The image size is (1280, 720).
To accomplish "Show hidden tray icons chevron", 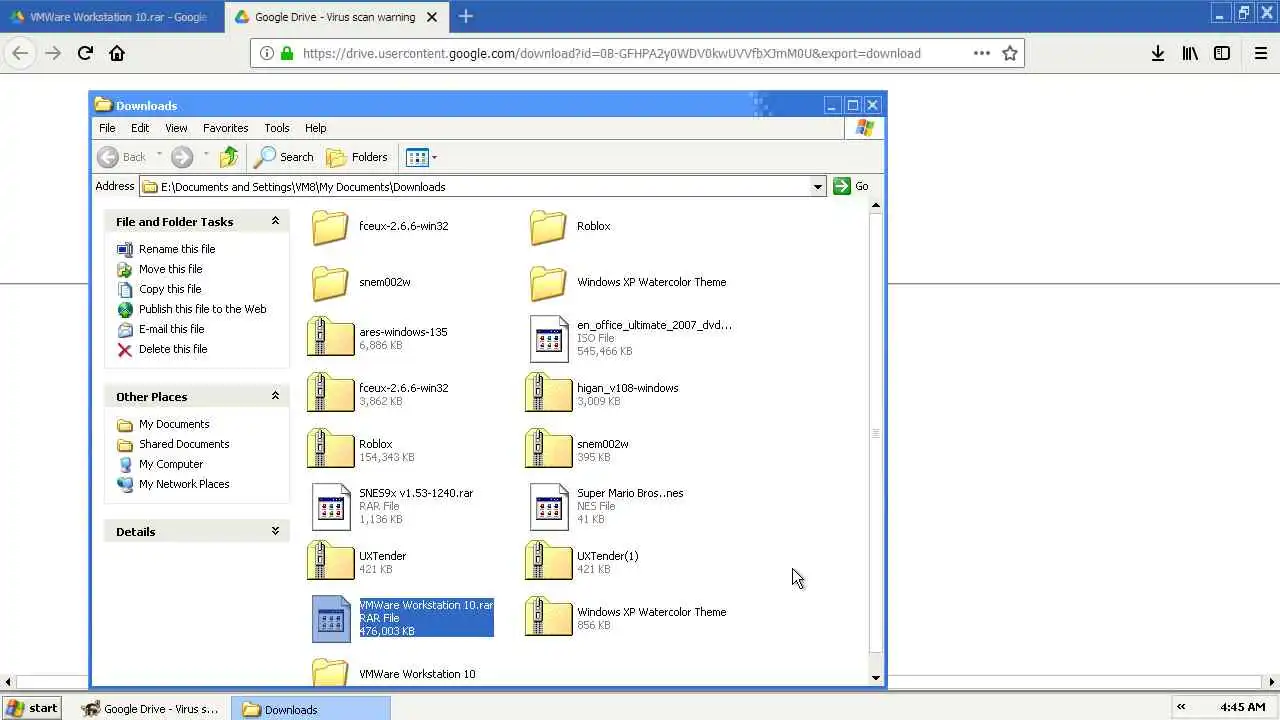I will point(1181,708).
